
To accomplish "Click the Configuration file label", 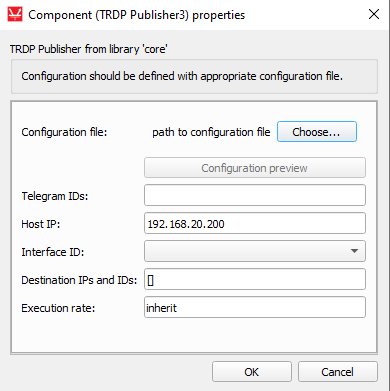I will click(x=64, y=132).
